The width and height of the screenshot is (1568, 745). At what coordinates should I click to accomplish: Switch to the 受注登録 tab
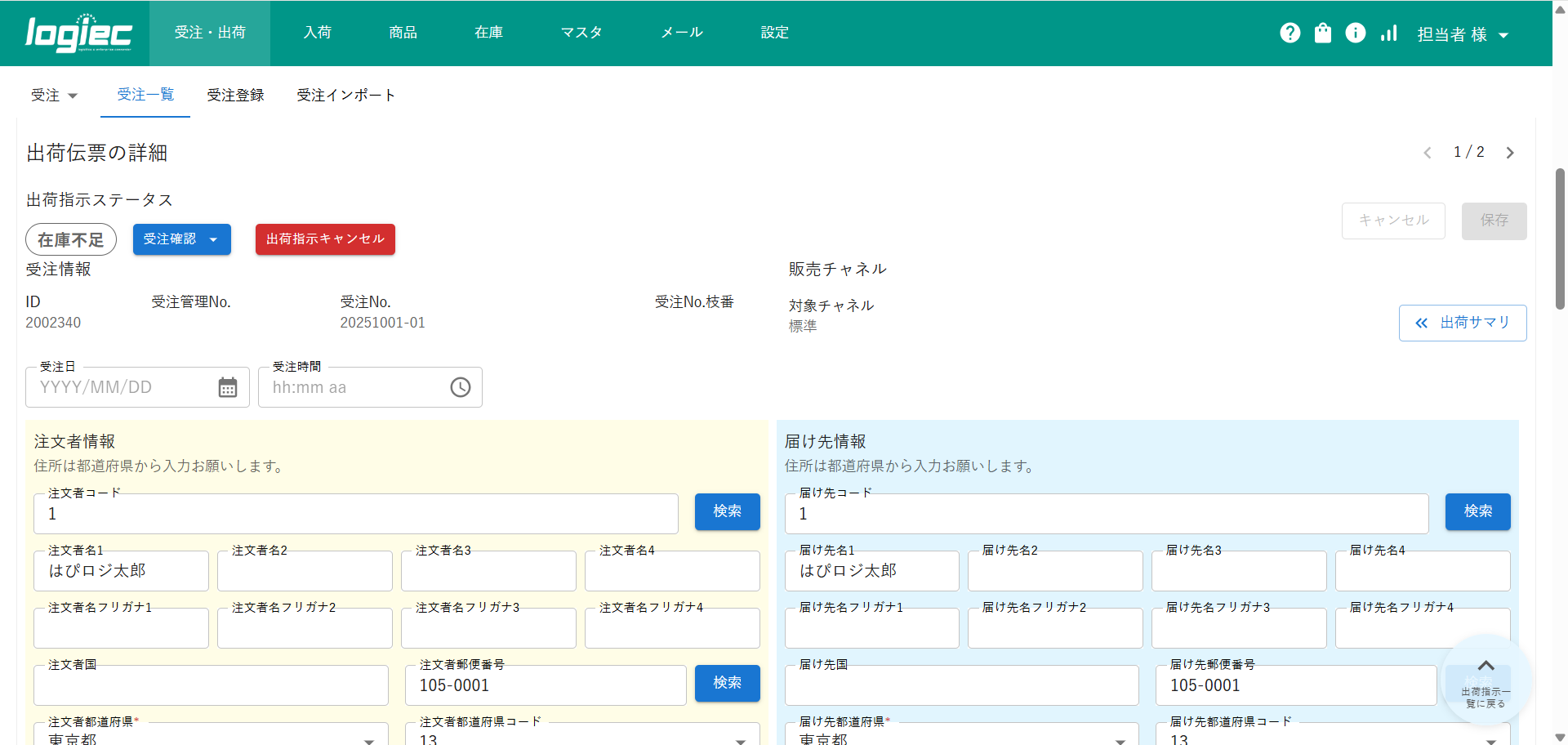point(235,96)
